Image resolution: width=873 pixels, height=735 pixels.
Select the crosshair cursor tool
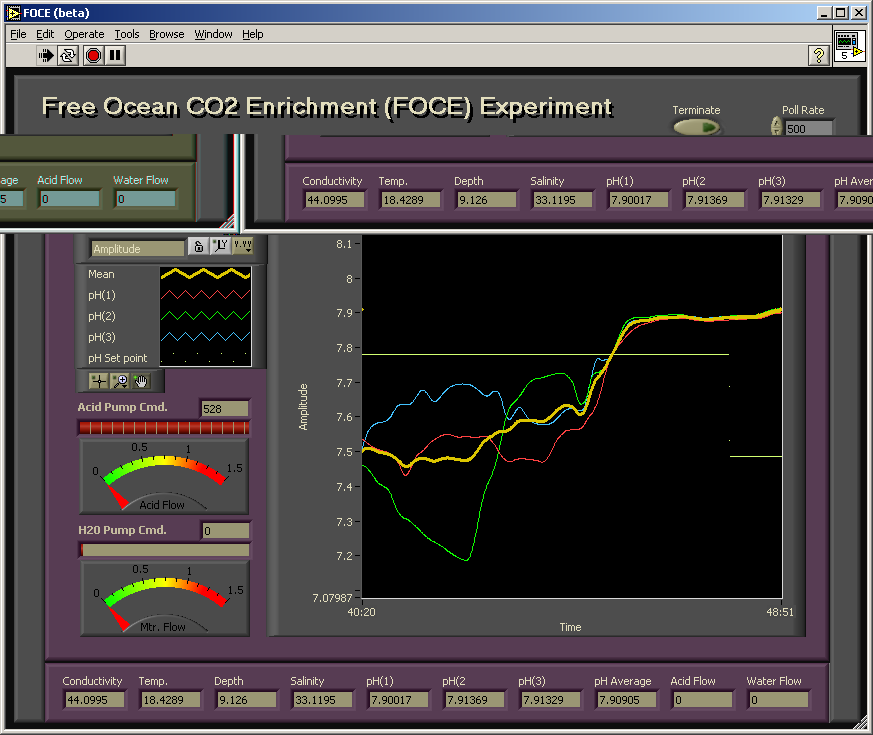(99, 381)
